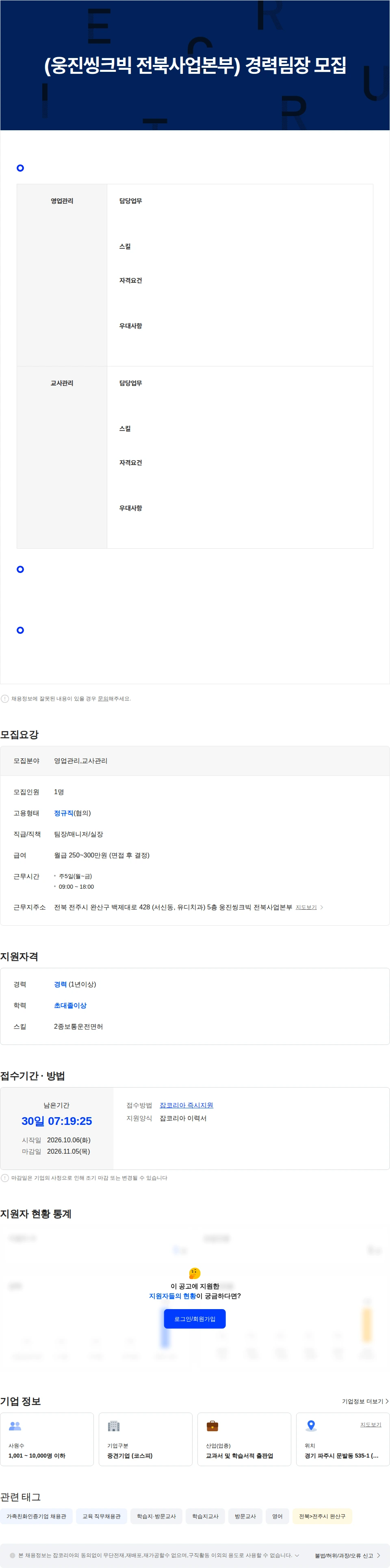The width and height of the screenshot is (390, 1568).
Task: Select the 전북>전주시 완산구 tag
Action: 322,1516
